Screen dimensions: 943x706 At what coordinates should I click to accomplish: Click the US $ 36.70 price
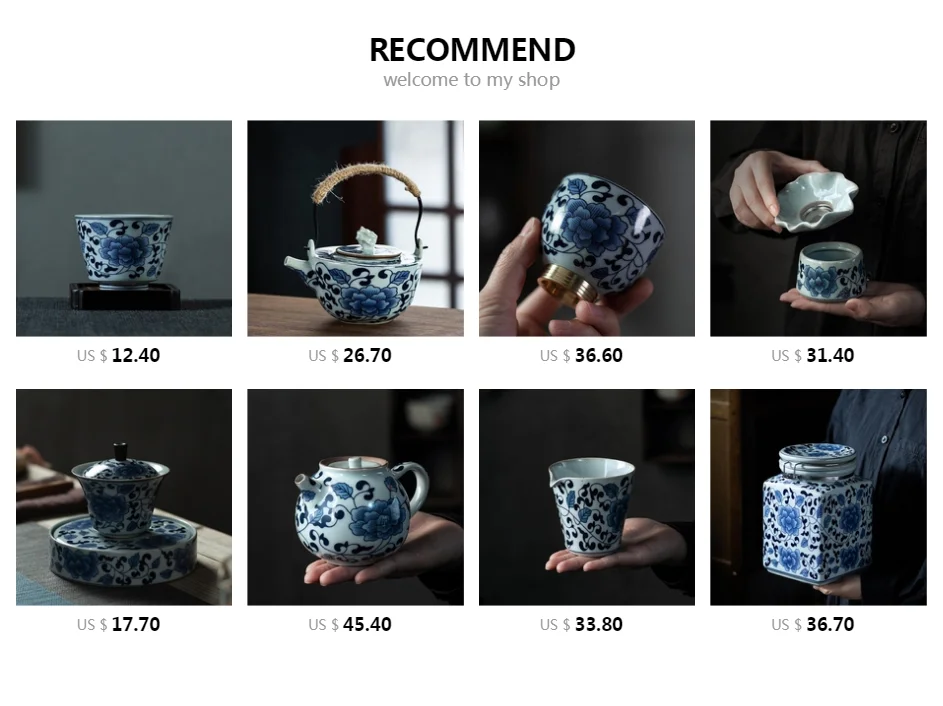click(813, 624)
